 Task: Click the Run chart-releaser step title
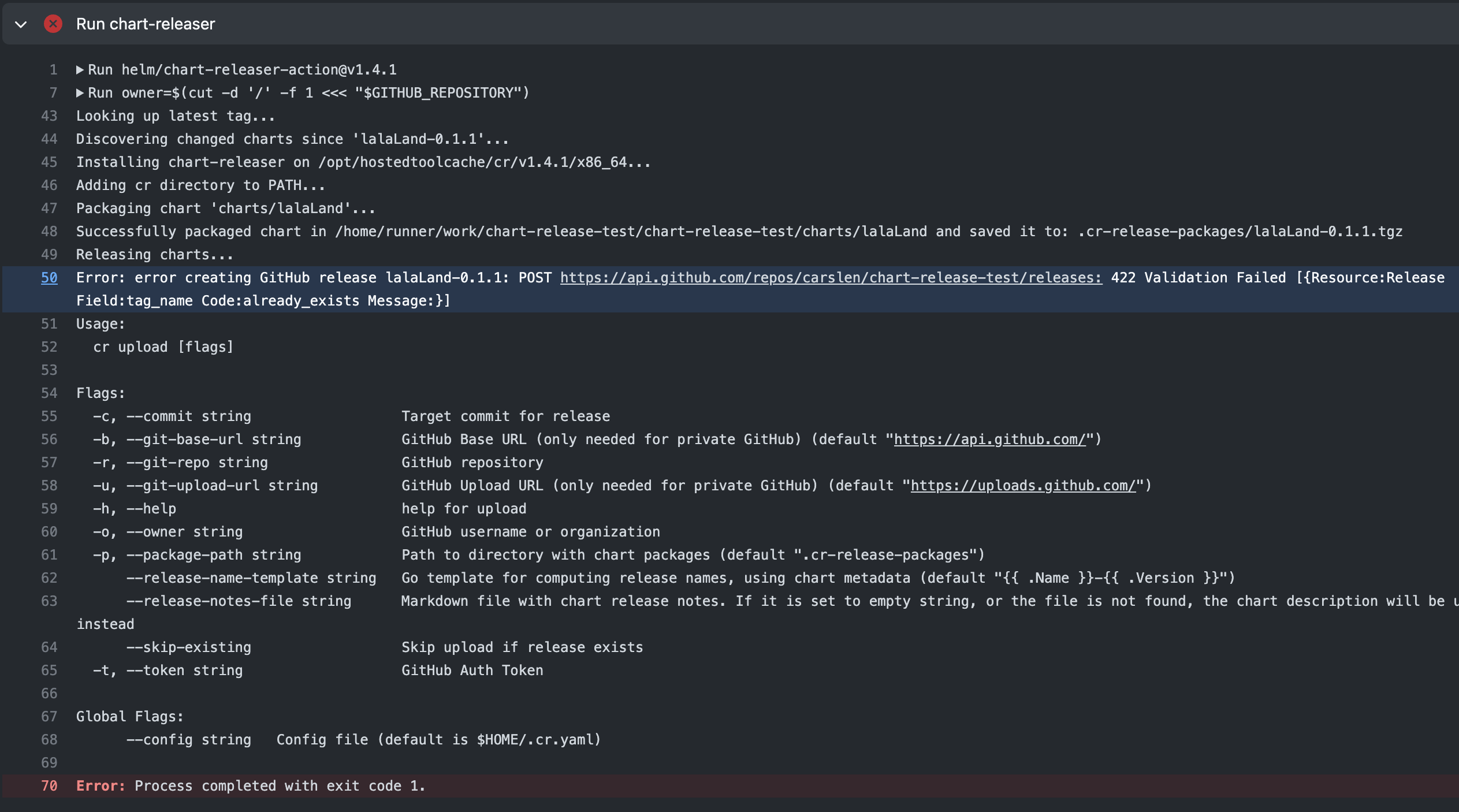pos(146,24)
